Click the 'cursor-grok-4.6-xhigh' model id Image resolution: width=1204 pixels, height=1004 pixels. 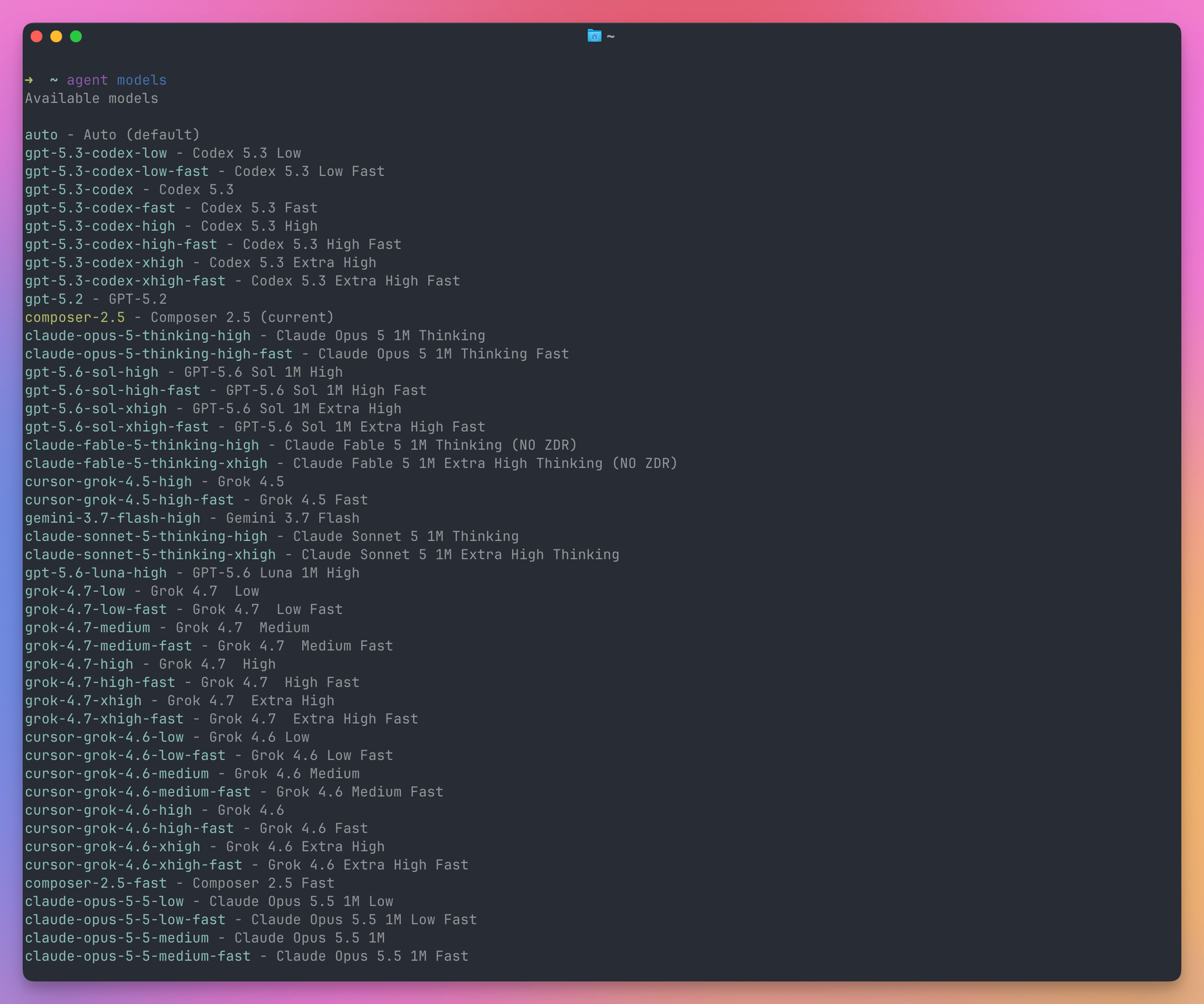pos(113,847)
